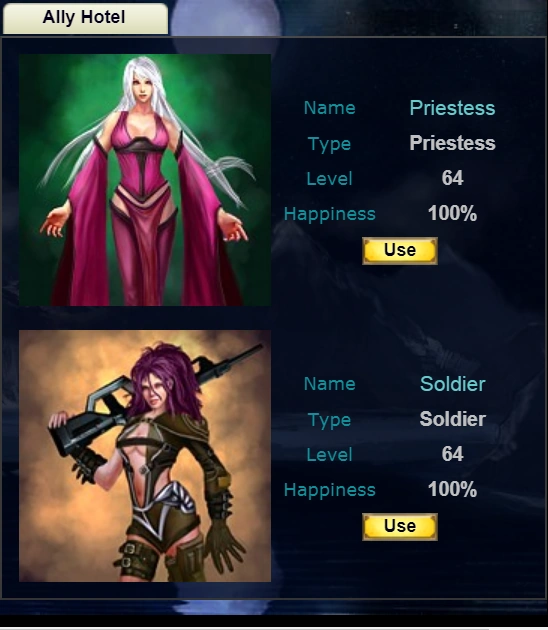Select the Priestess portrait image
Image resolution: width=548 pixels, height=630 pixels.
coord(145,180)
